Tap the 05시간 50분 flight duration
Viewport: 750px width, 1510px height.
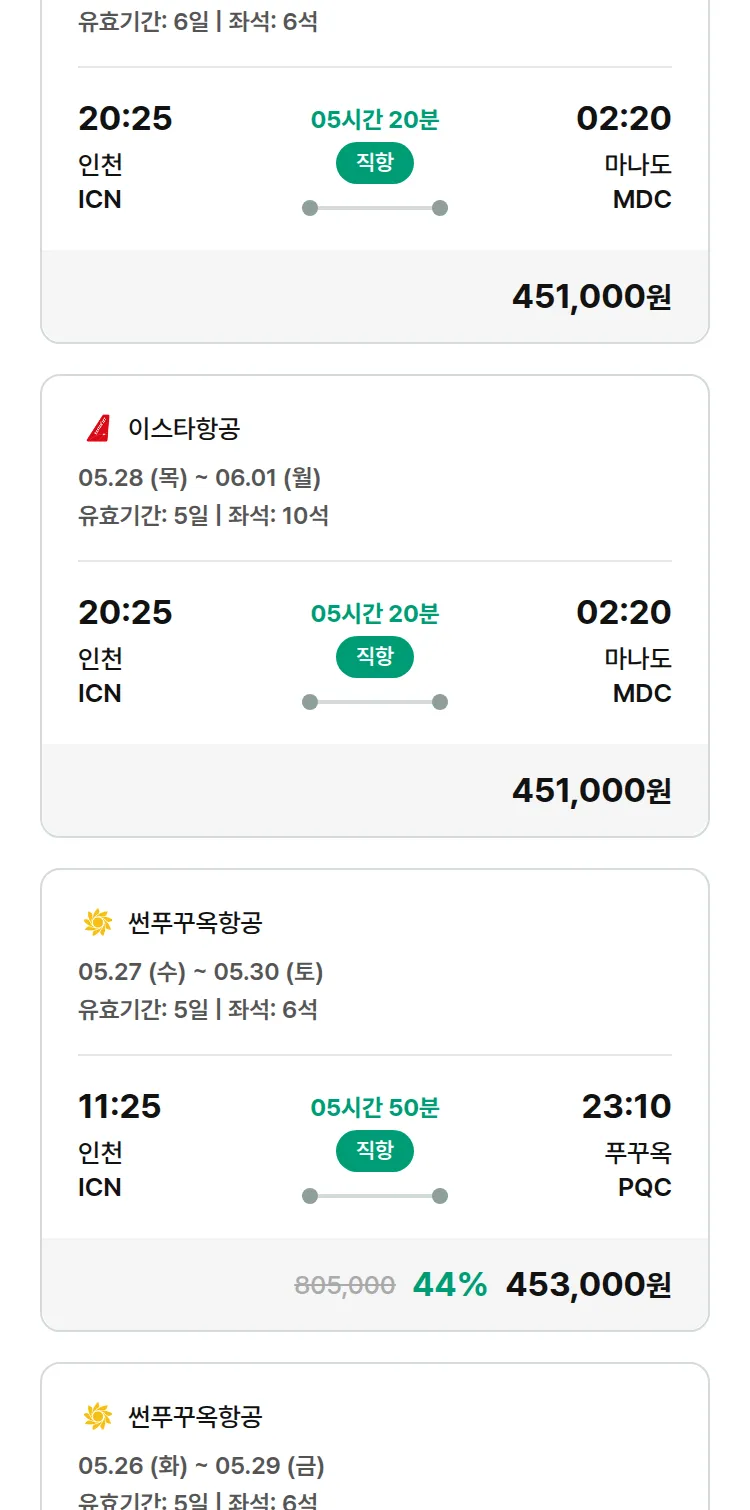pyautogui.click(x=374, y=1108)
